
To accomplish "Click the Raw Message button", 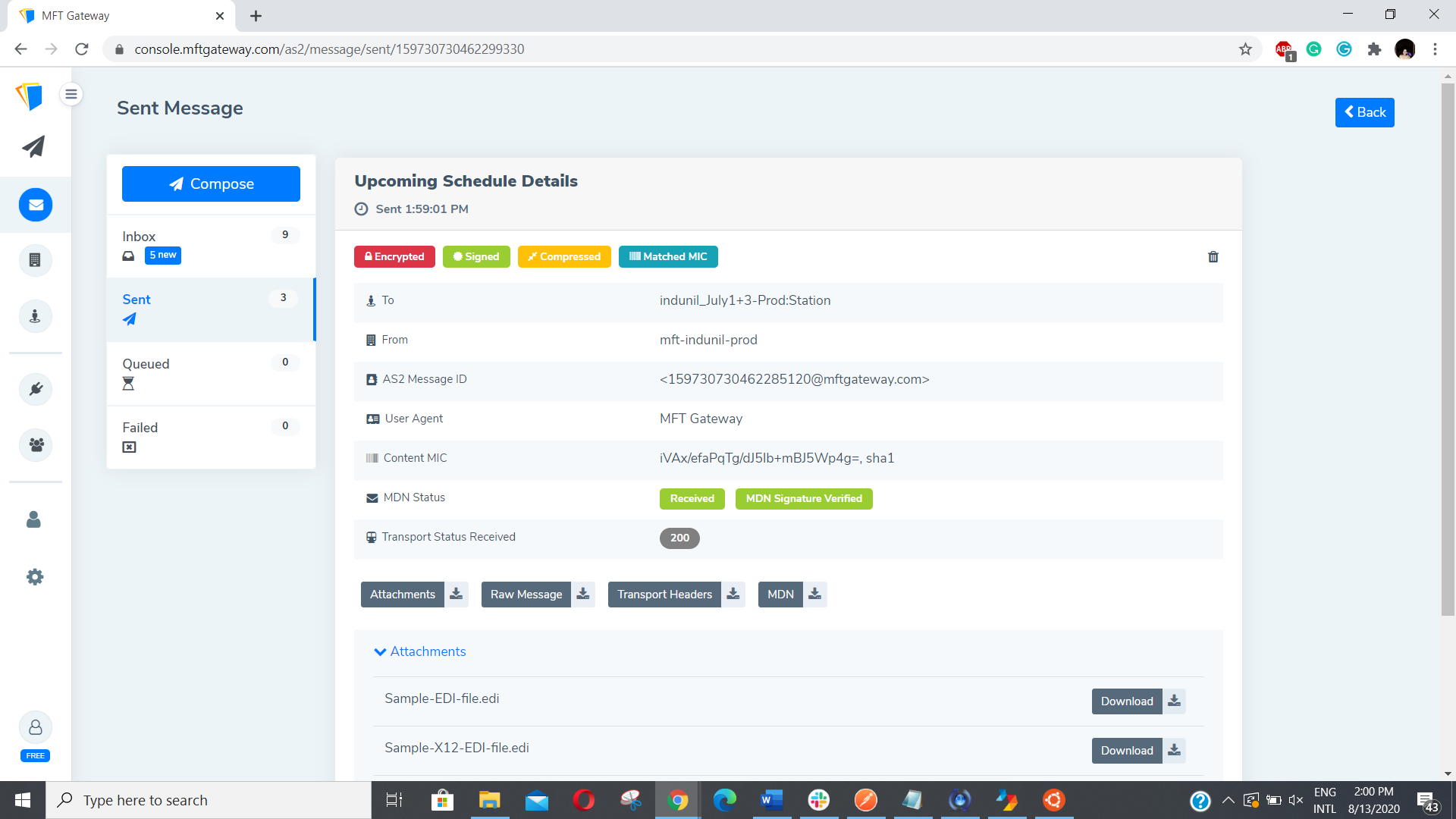I will [526, 594].
